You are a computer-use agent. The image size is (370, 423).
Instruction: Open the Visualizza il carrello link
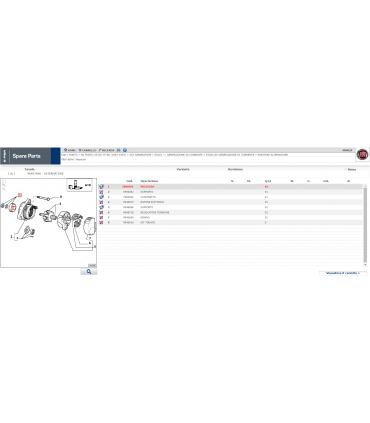(x=343, y=273)
